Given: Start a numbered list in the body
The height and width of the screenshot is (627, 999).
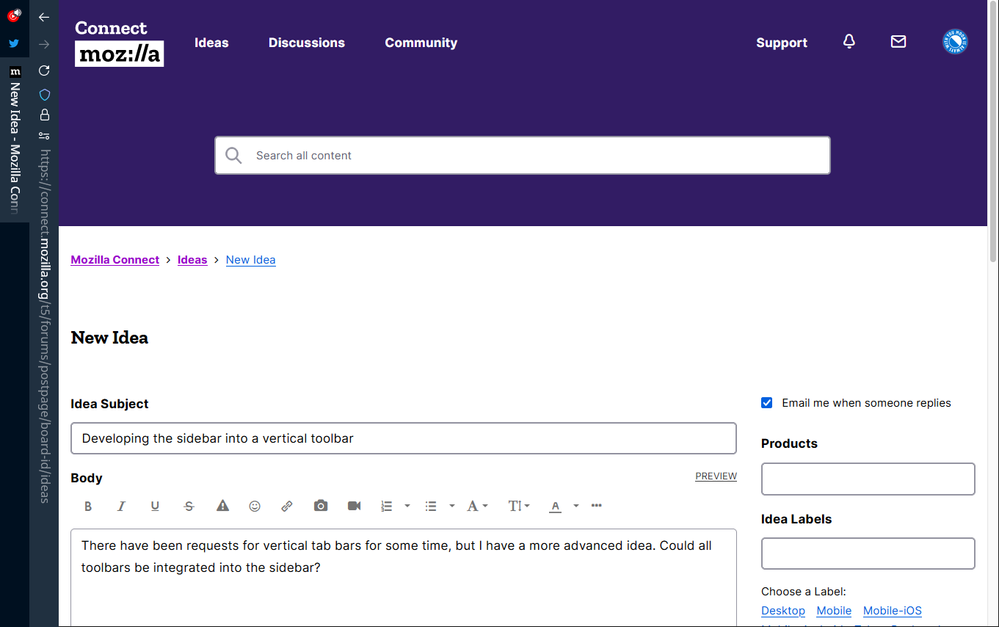Looking at the screenshot, I should (x=387, y=506).
